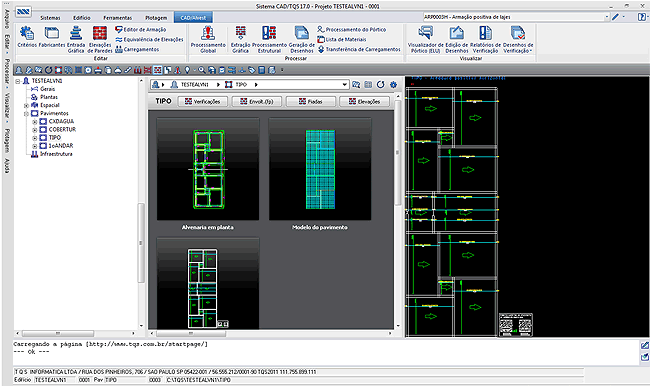Screen dimensions: 650x386
Task: Open panel settings gear icon
Action: (x=393, y=85)
